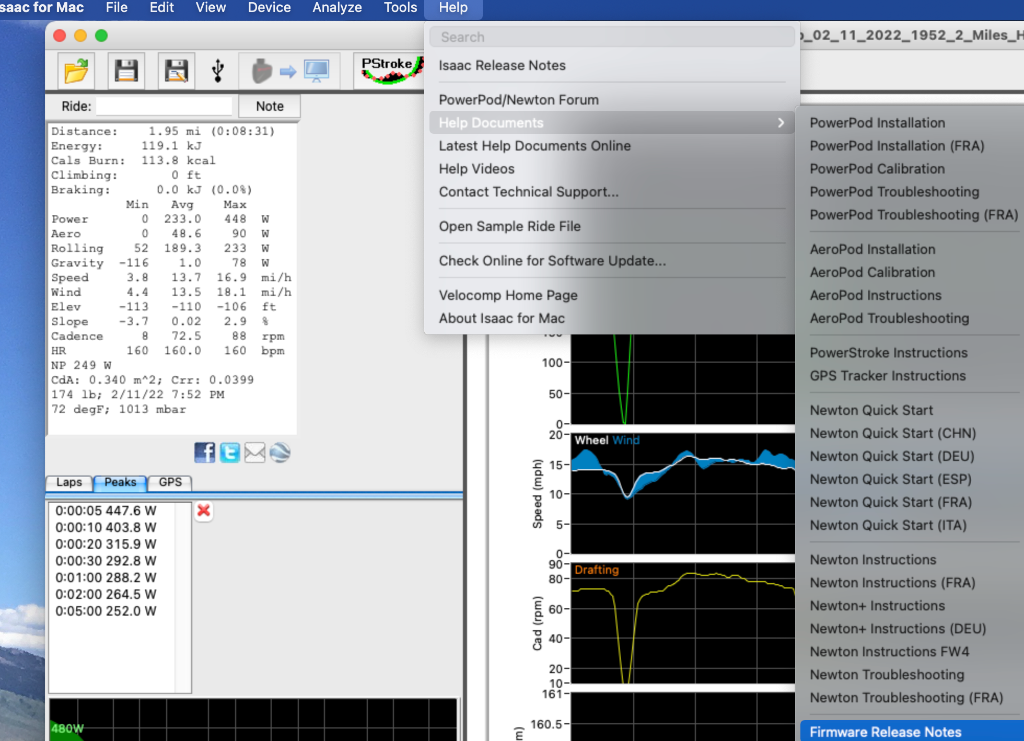The width and height of the screenshot is (1024, 741).
Task: Open AeroPod Installation document
Action: coord(872,249)
